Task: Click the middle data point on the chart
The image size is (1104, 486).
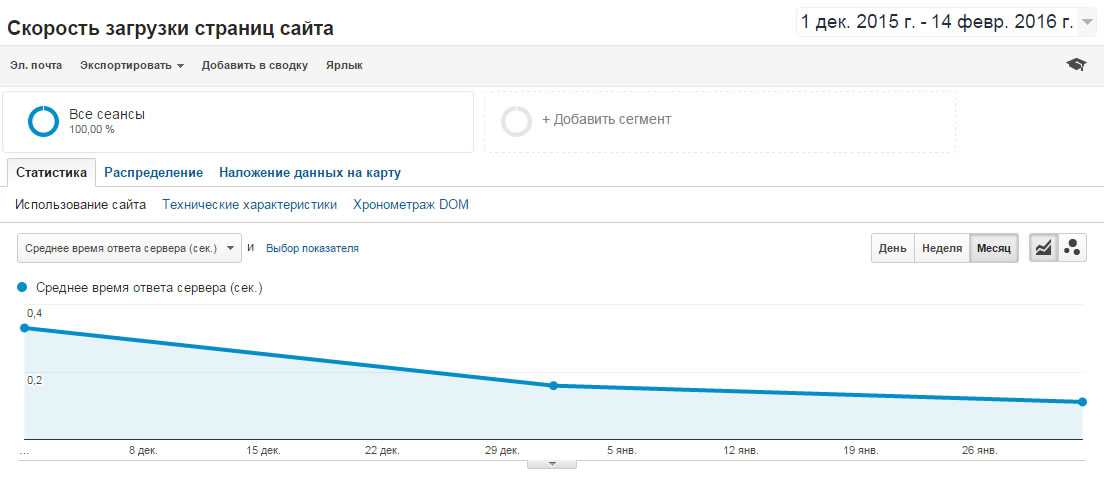Action: [553, 385]
